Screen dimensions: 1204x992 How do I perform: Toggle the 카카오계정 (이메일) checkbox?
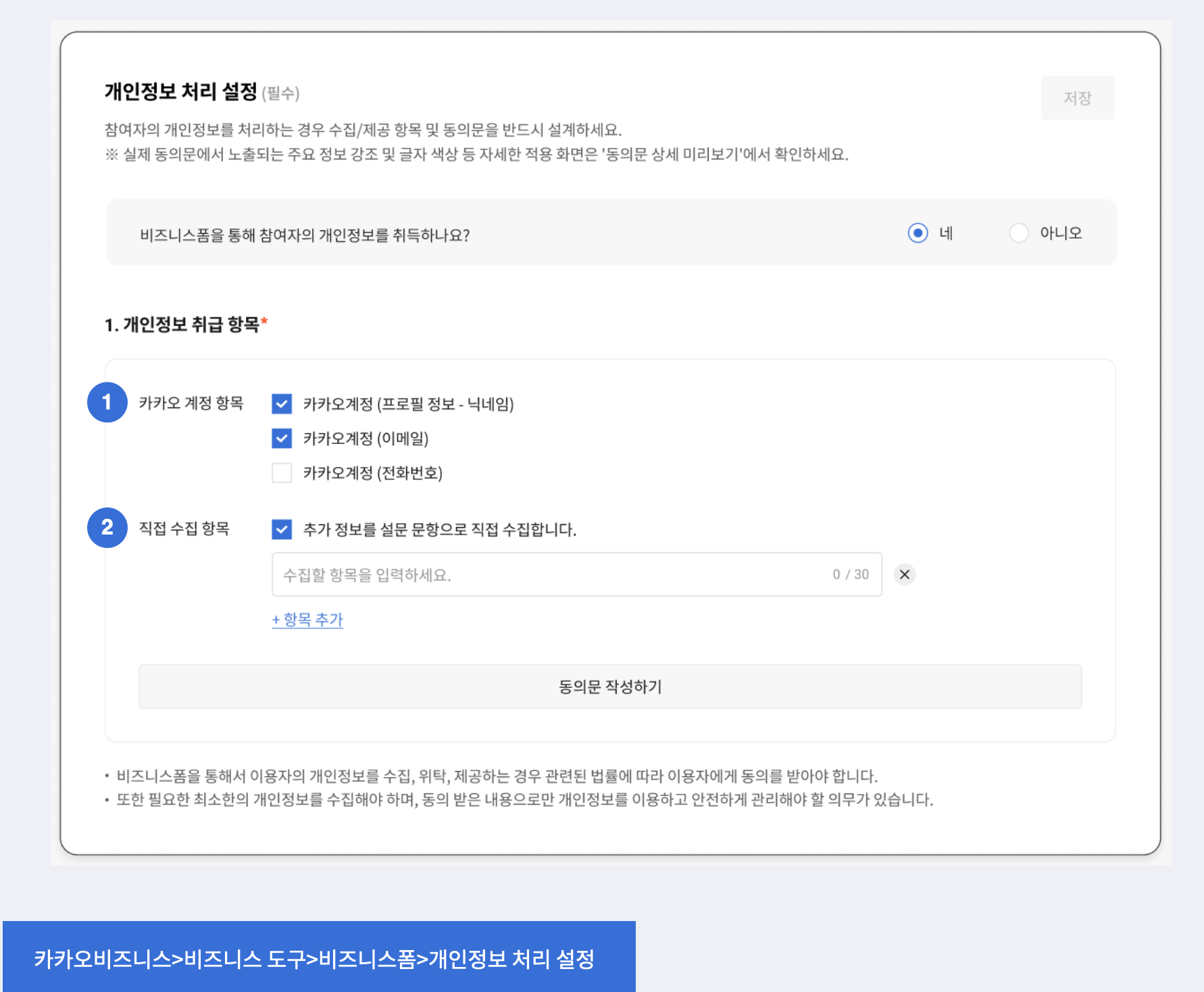coord(282,439)
